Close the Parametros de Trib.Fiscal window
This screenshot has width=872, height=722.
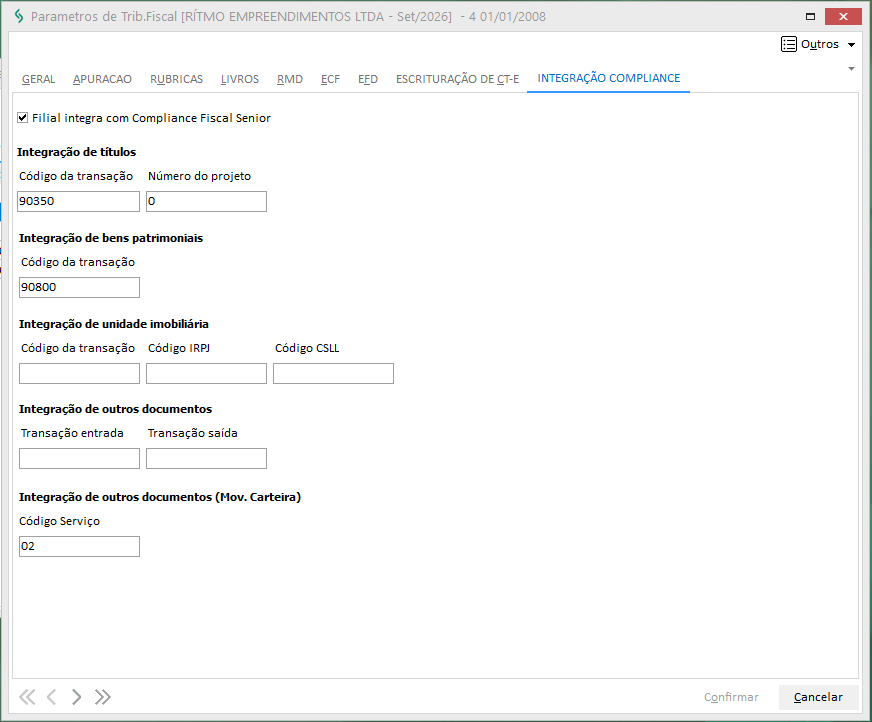coord(843,17)
